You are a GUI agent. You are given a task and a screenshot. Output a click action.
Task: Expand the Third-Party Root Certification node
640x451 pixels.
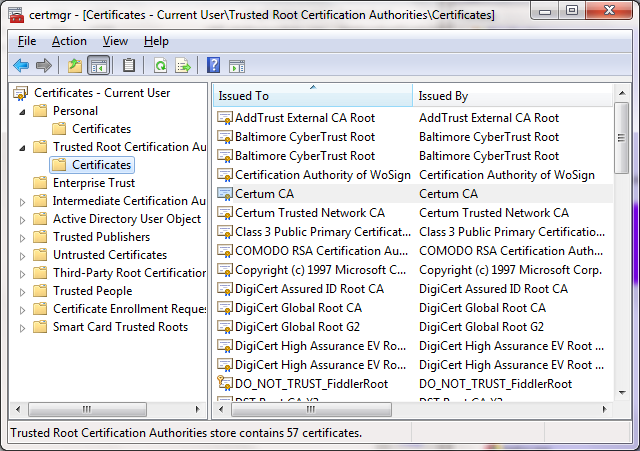click(22, 274)
